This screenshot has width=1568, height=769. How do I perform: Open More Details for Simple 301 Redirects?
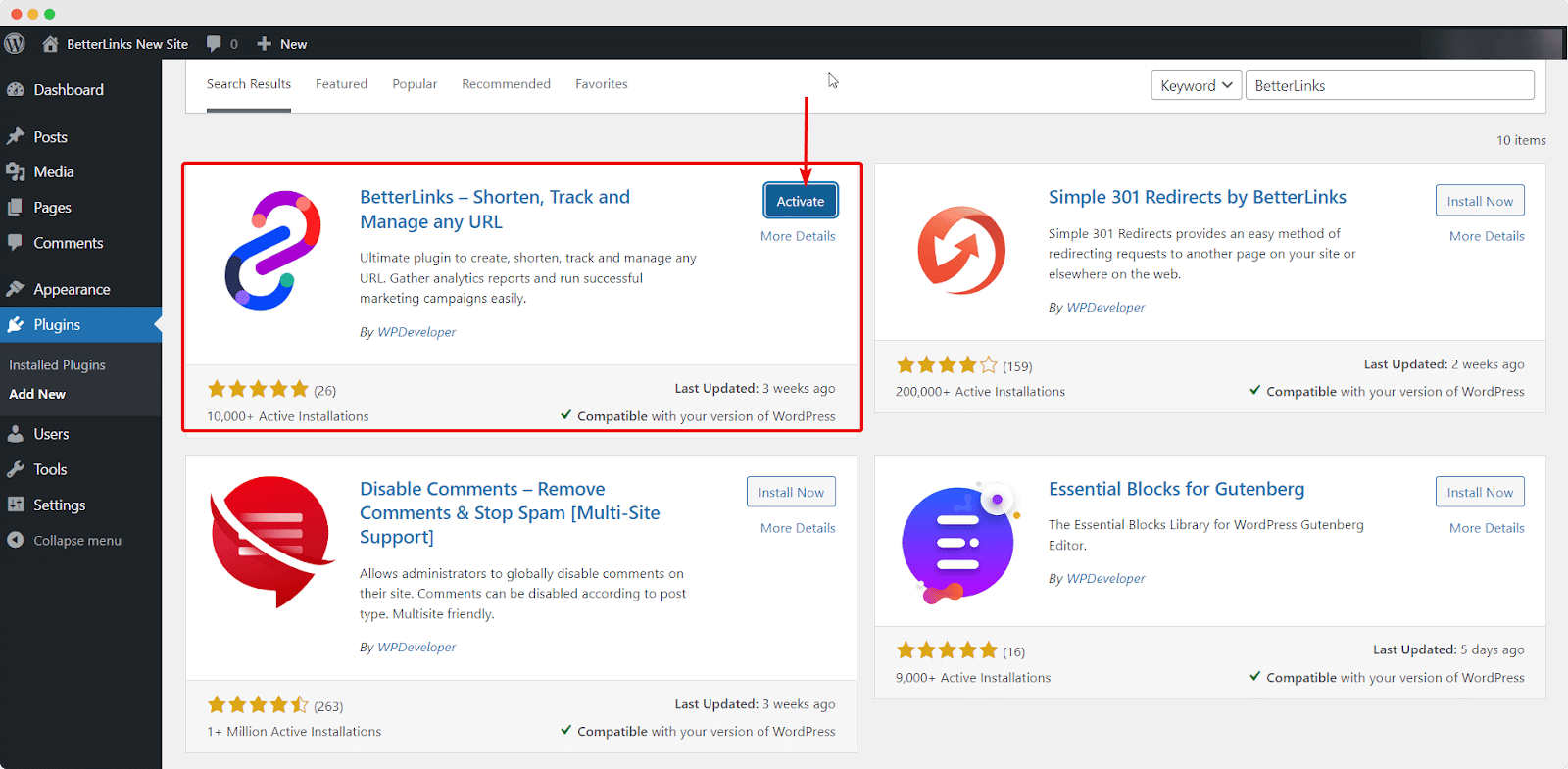(1487, 236)
